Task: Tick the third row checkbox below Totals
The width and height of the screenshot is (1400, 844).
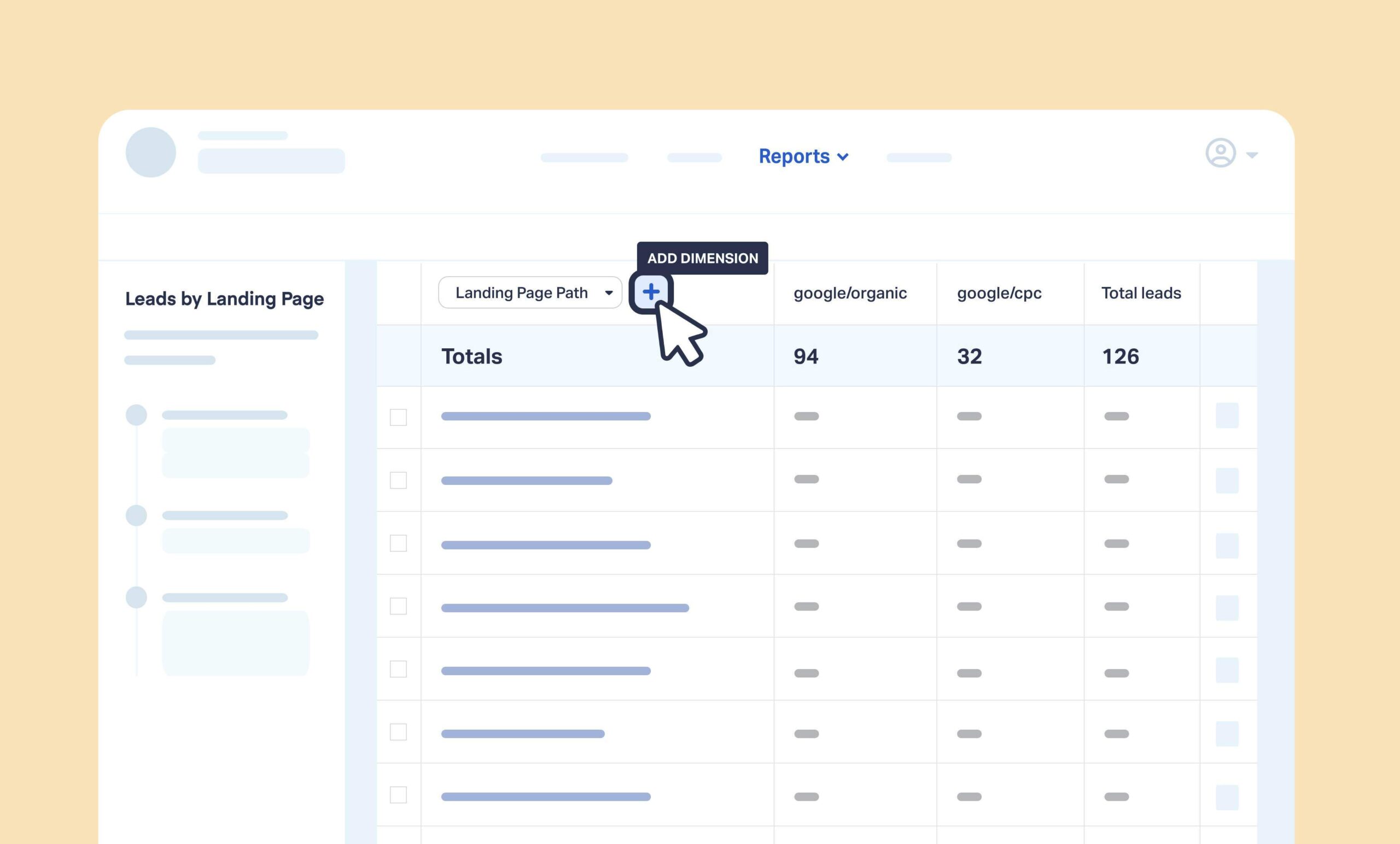Action: pyautogui.click(x=398, y=543)
